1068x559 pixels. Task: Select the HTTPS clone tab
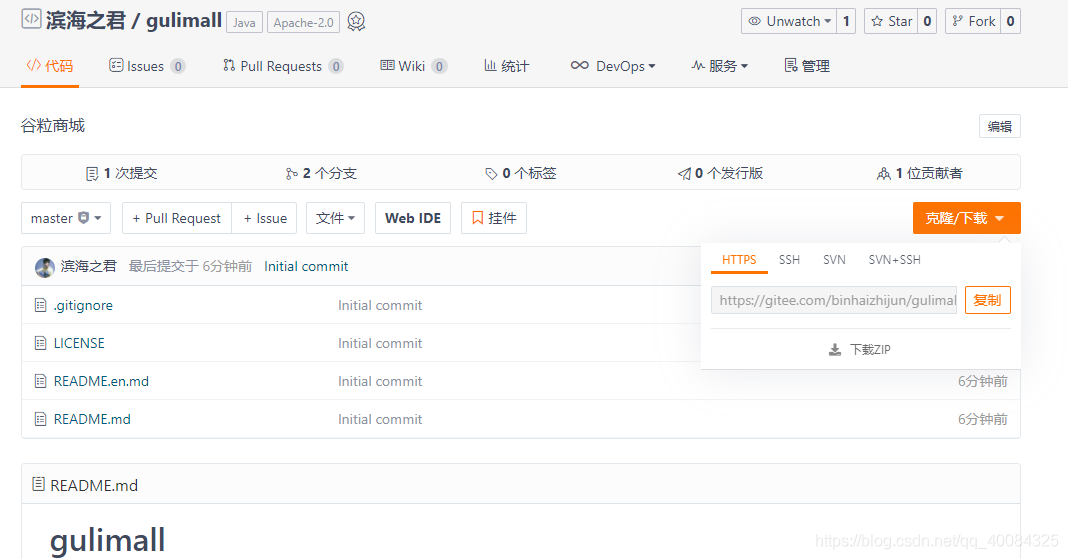point(739,259)
